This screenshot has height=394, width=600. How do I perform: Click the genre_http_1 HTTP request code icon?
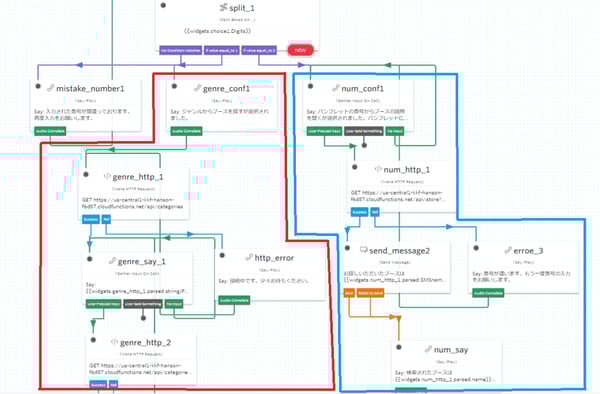107,176
